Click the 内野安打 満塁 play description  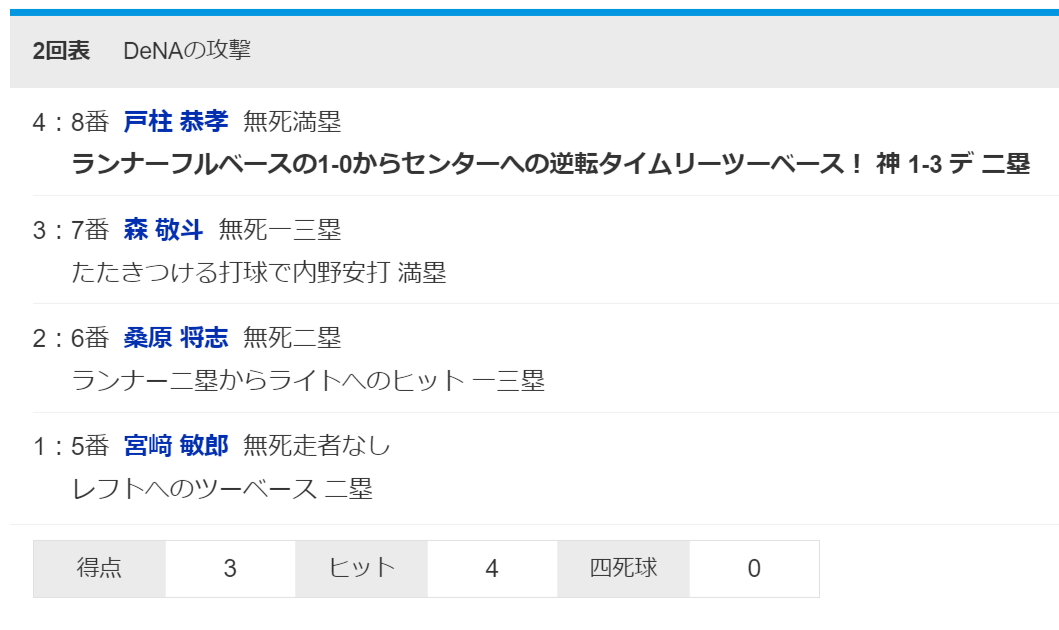pos(259,272)
